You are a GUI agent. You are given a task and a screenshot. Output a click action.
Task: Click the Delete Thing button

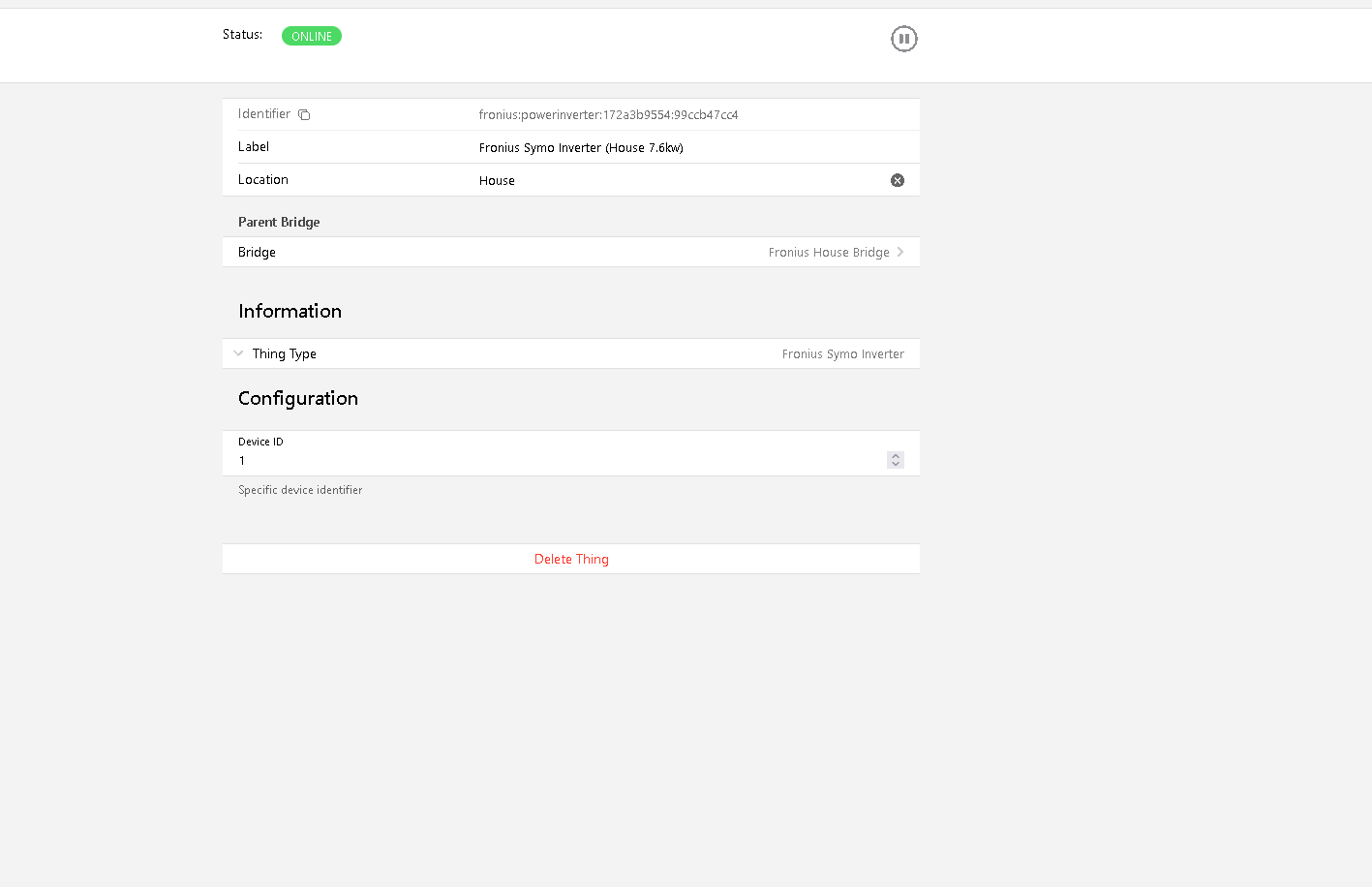coord(571,559)
